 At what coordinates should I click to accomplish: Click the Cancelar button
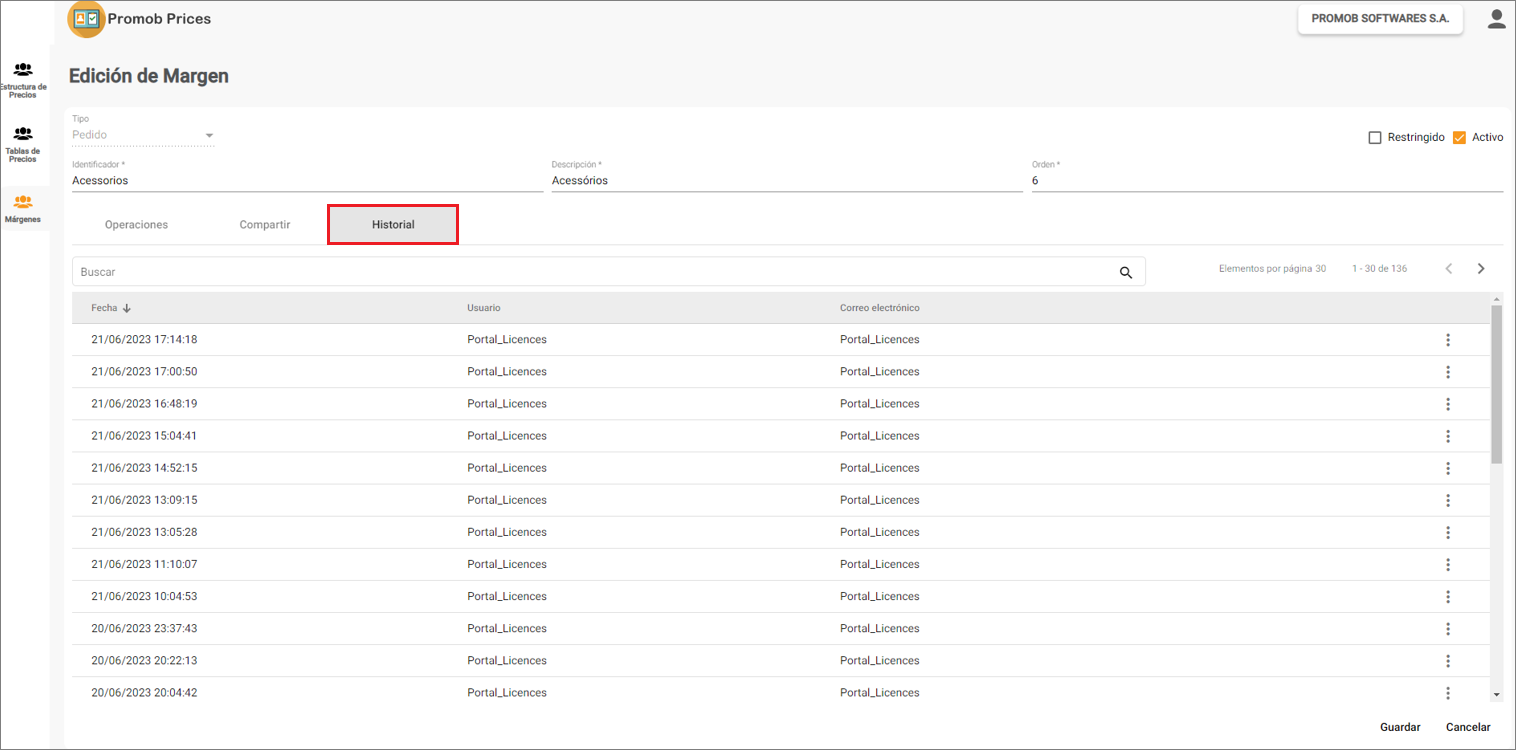(x=1468, y=727)
